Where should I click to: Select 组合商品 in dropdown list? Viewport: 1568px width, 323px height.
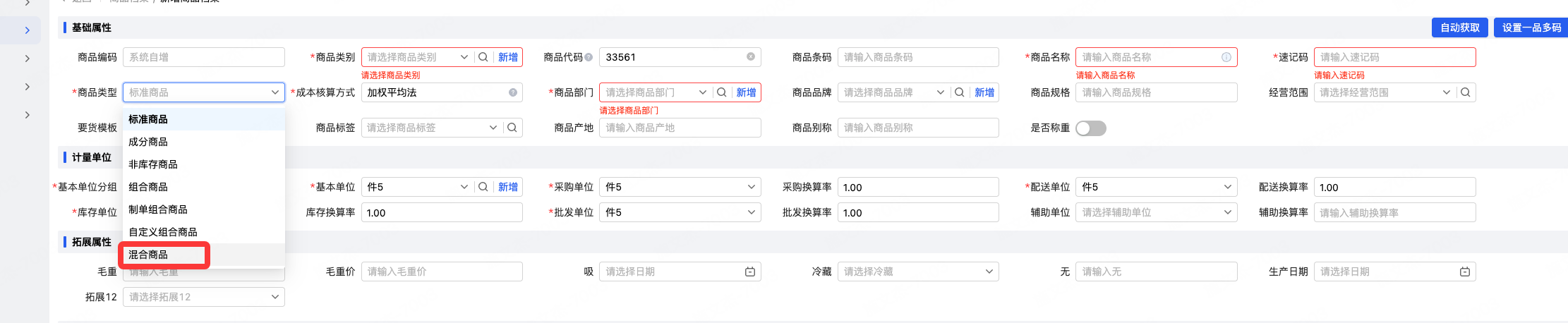coord(148,187)
